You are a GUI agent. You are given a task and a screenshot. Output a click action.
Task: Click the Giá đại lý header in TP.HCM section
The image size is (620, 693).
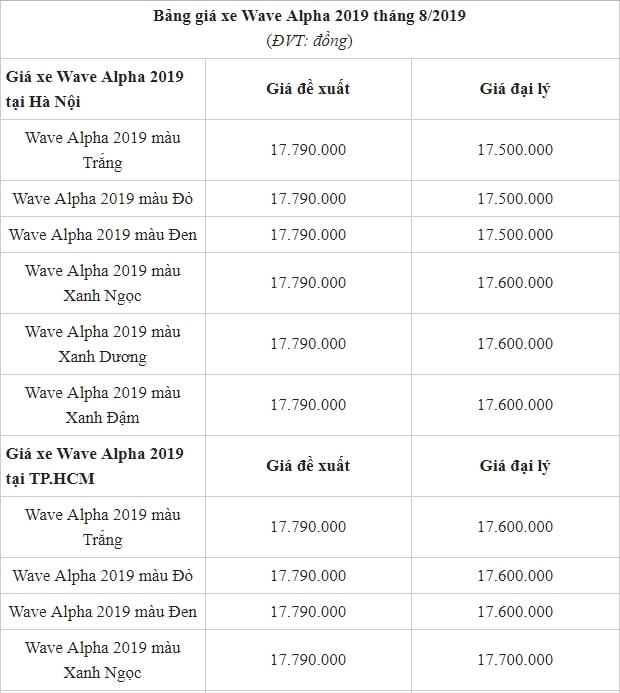tap(515, 466)
